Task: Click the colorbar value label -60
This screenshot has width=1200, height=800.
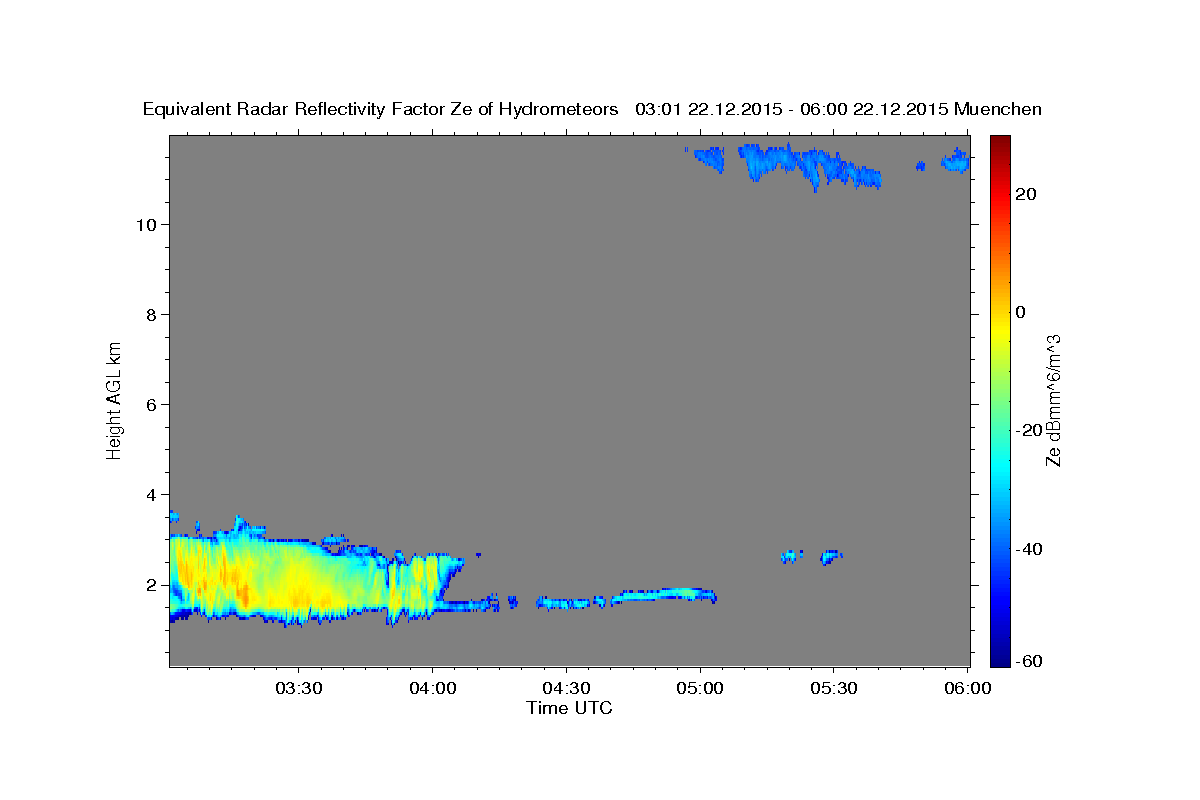Action: [x=1029, y=661]
